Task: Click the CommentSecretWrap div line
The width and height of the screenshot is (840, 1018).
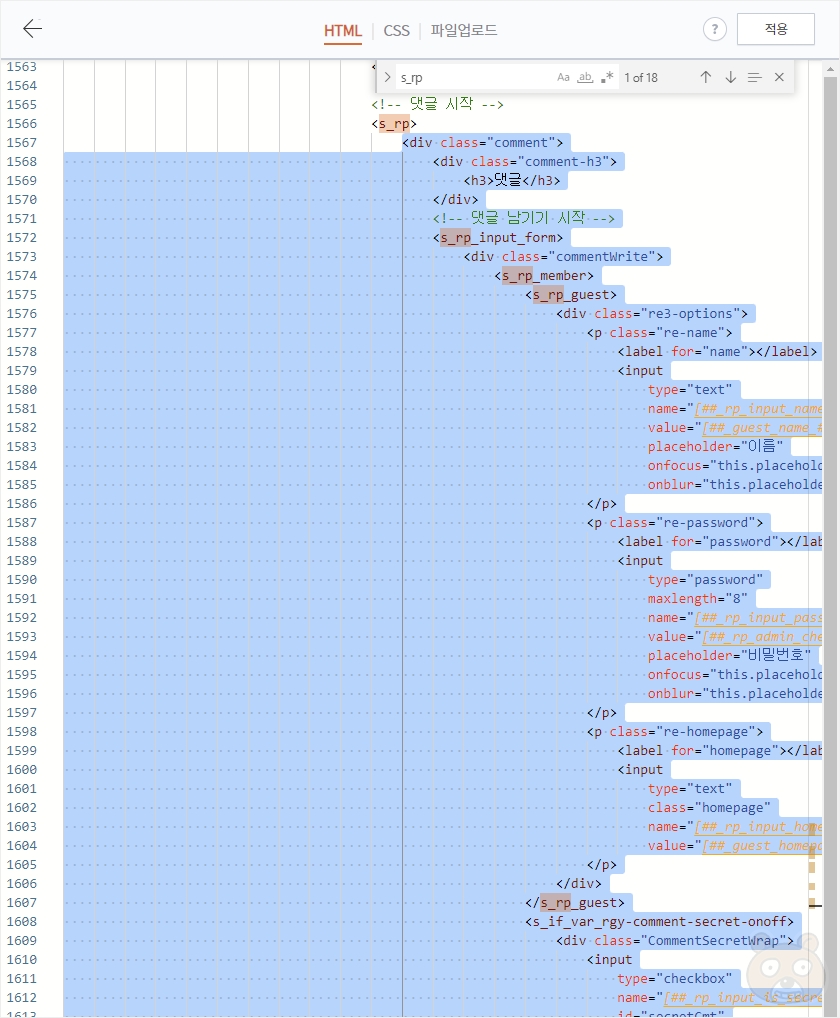Action: click(x=675, y=941)
